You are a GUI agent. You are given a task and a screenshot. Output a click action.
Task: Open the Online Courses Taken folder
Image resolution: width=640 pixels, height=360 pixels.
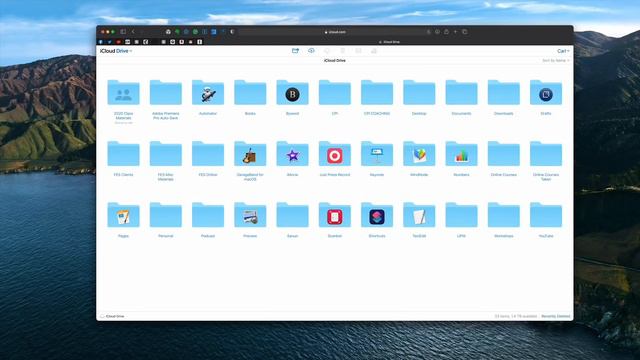click(x=546, y=154)
